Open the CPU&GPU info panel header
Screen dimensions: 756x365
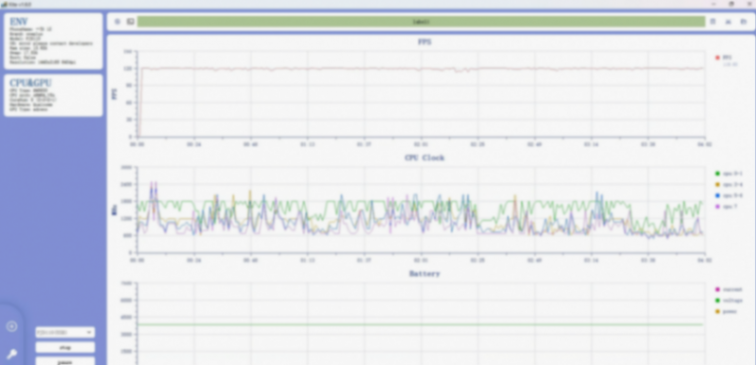30,83
